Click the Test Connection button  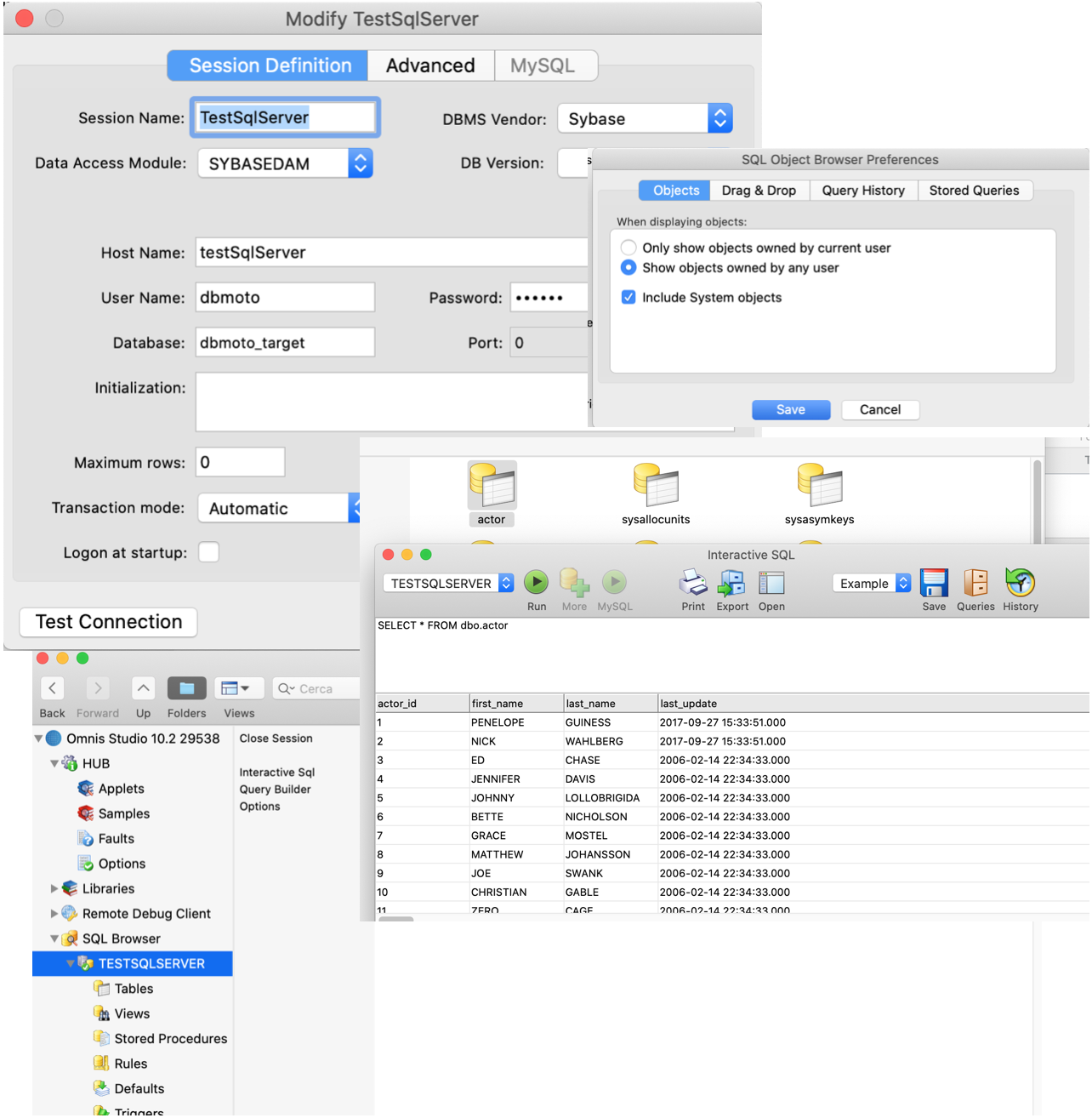108,622
